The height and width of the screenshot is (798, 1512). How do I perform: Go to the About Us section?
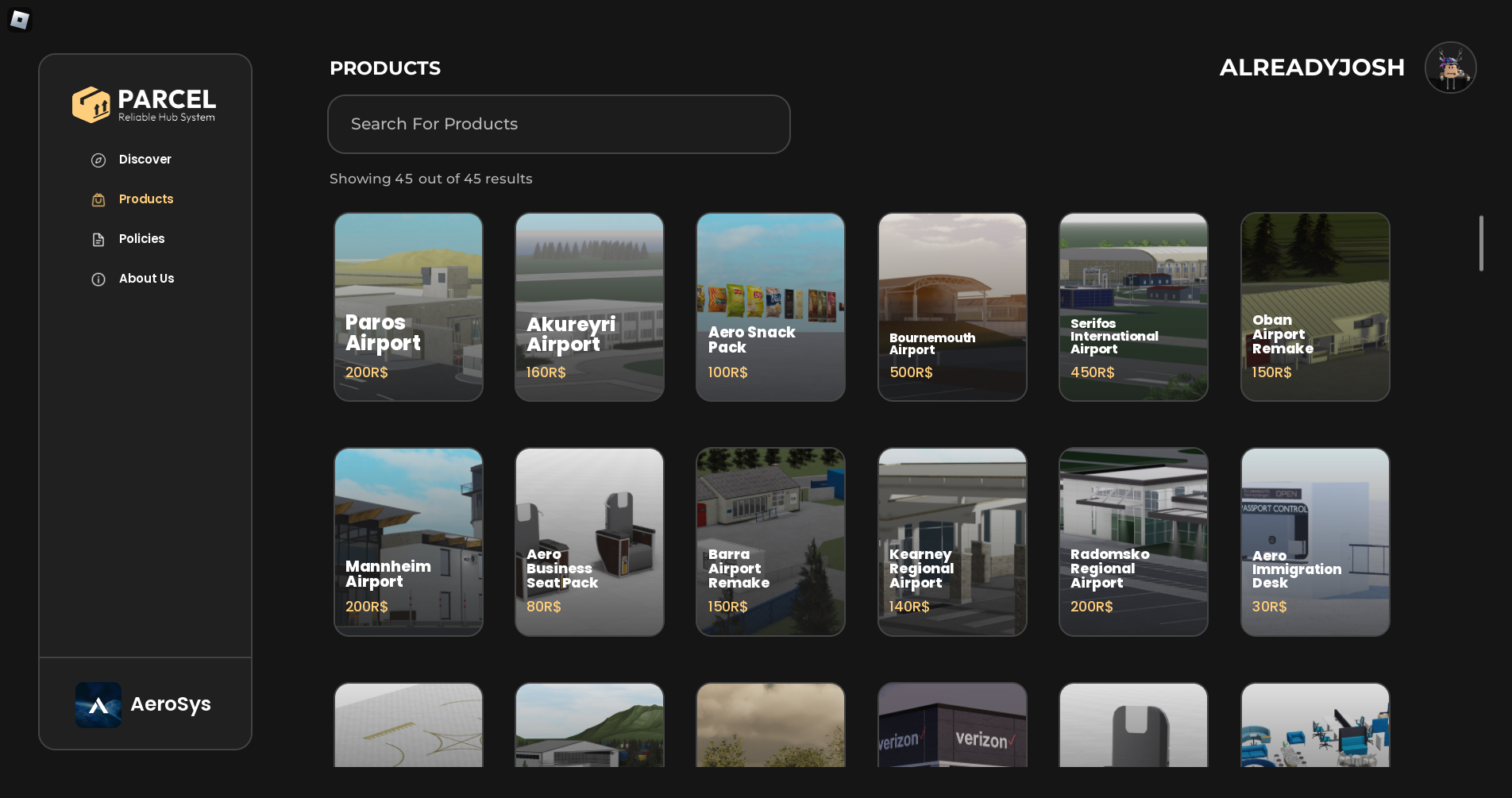147,279
